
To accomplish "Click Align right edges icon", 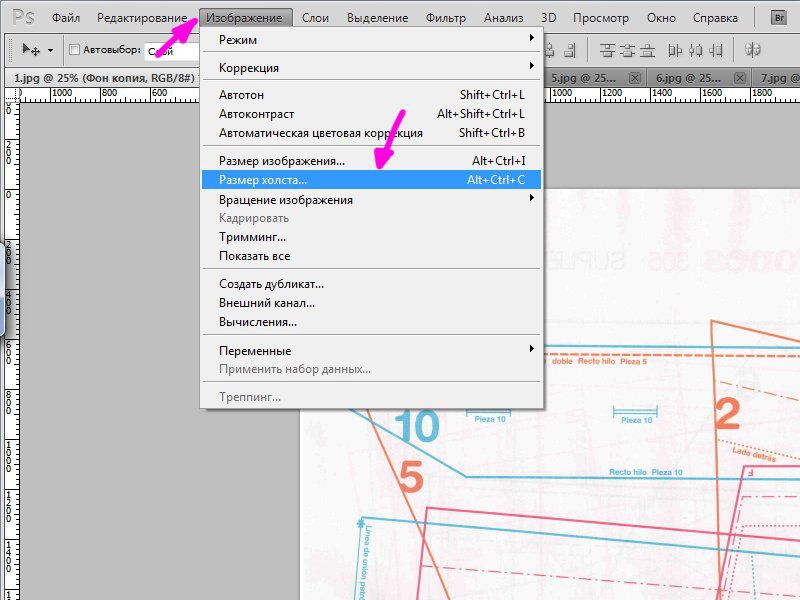I will point(567,50).
